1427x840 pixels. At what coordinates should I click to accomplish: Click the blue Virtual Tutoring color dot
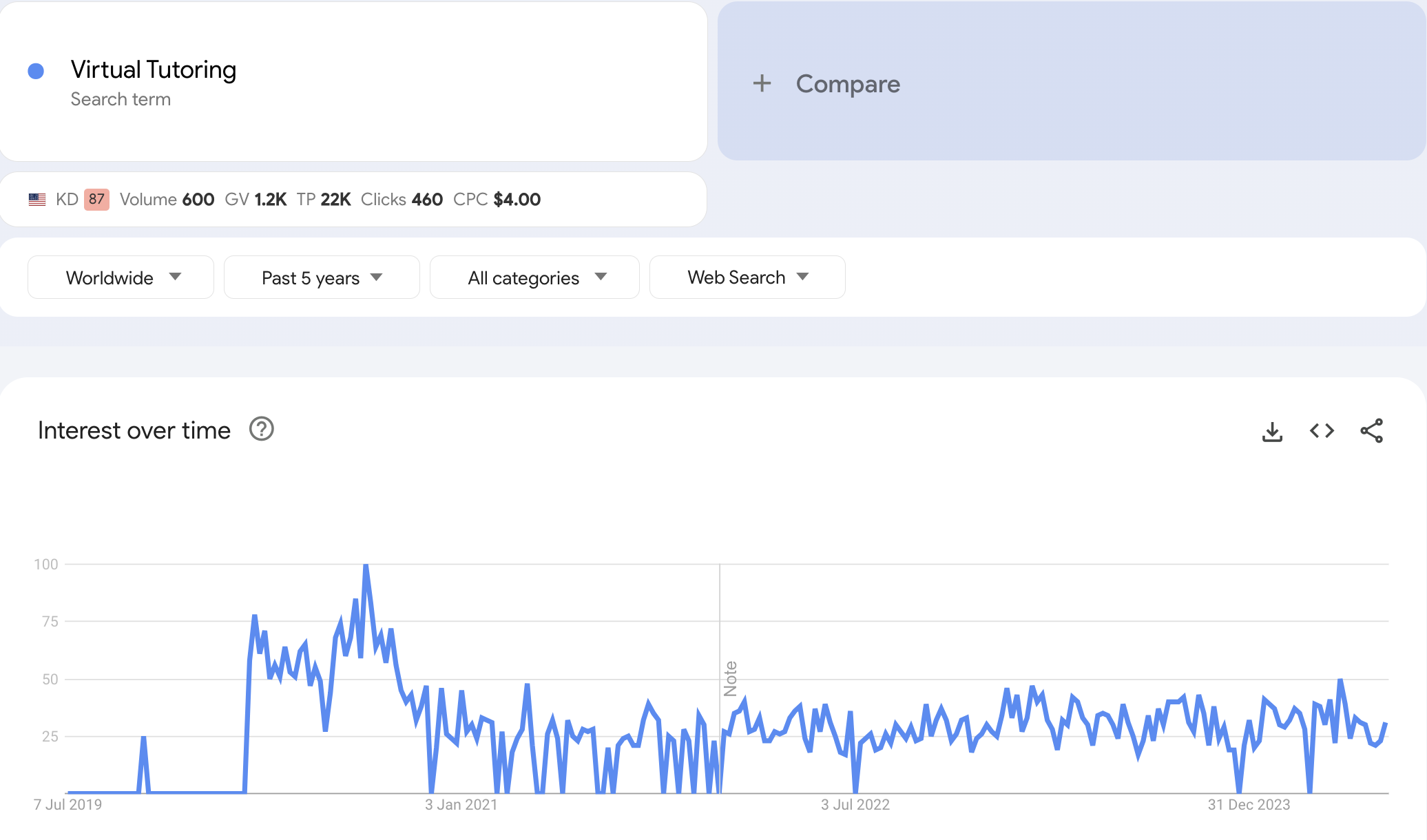point(36,71)
